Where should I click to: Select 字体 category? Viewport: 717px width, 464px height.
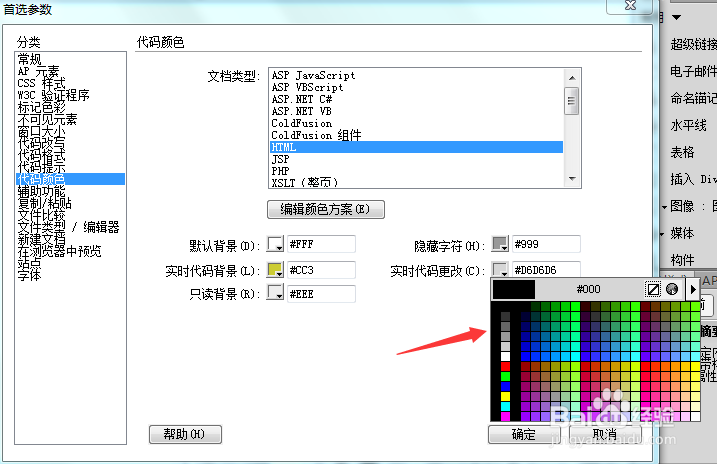click(70, 275)
